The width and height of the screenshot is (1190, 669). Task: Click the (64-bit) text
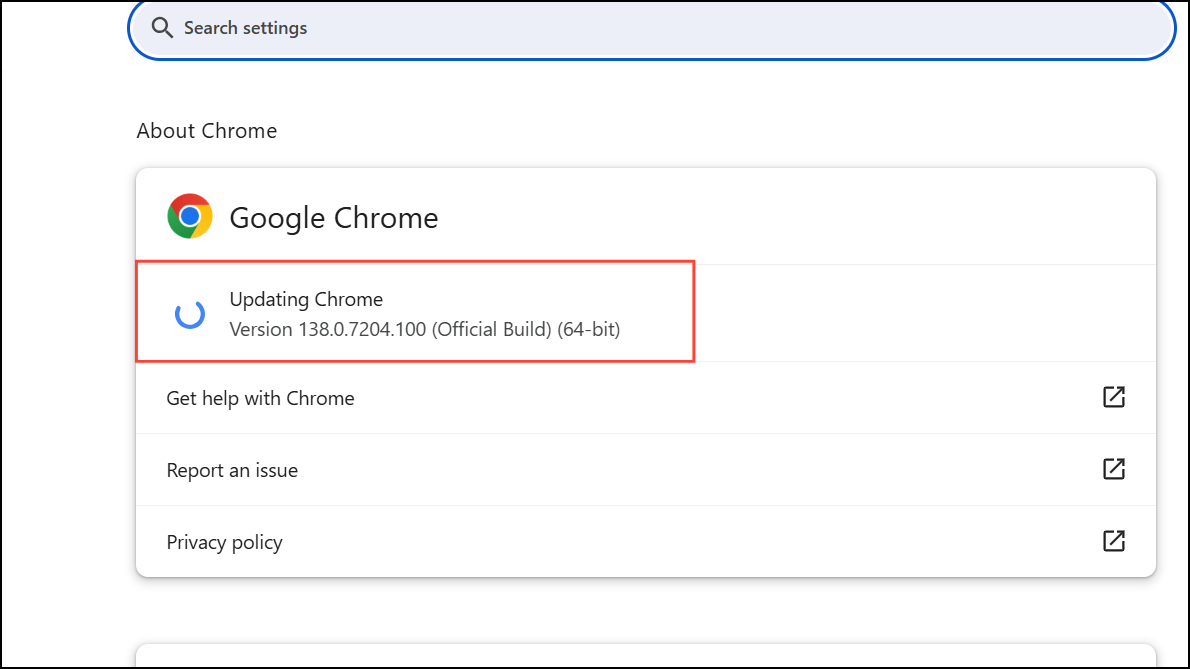pyautogui.click(x=590, y=329)
